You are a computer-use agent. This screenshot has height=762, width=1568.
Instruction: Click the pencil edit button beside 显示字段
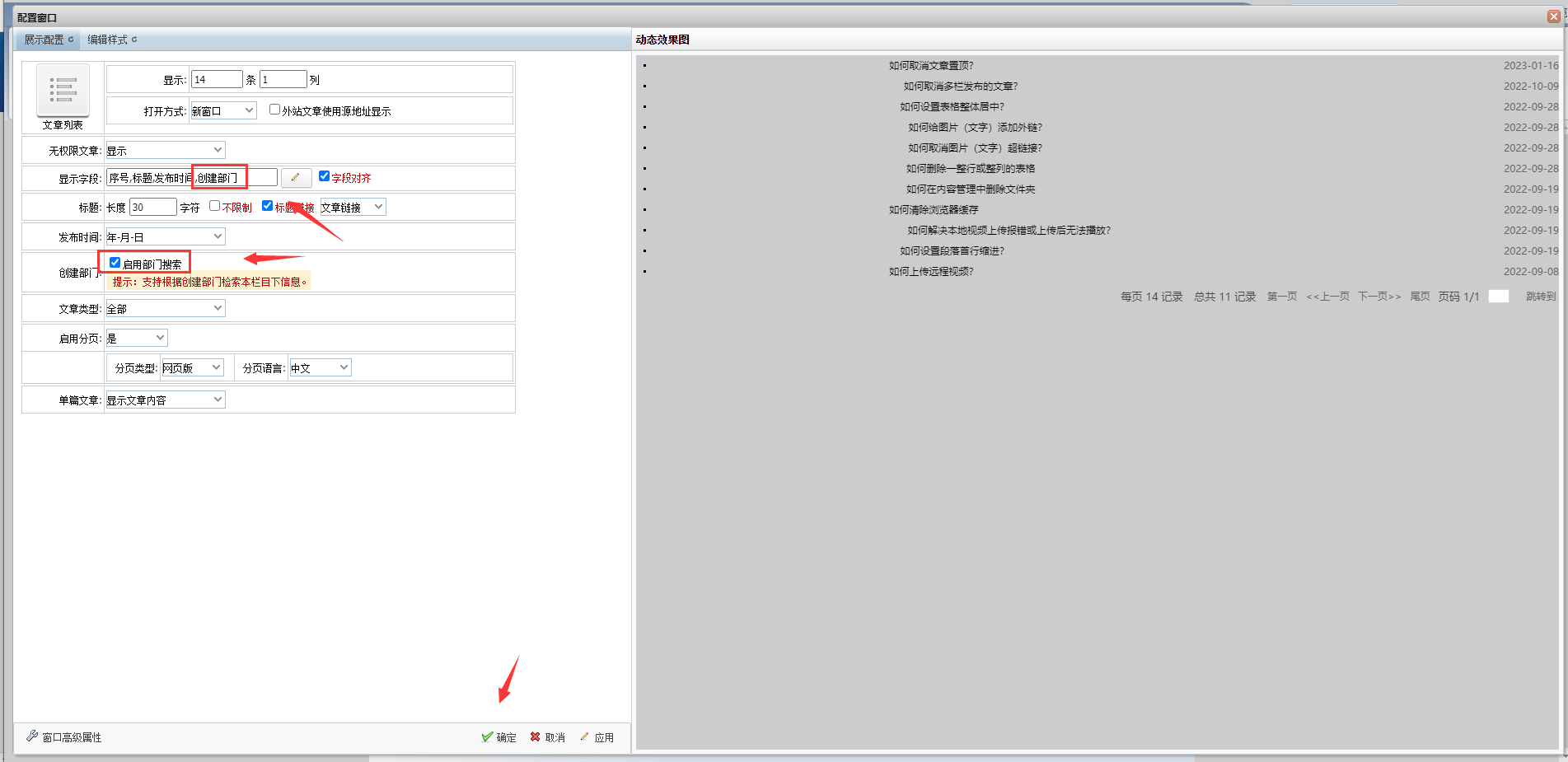[296, 178]
